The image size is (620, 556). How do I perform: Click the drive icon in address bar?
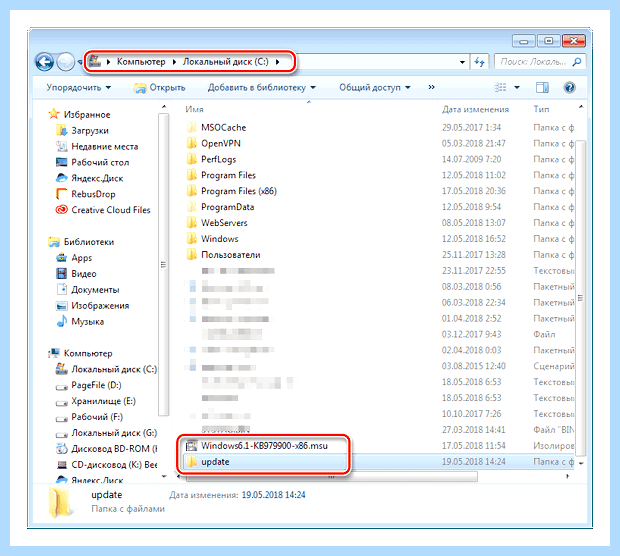tap(95, 61)
